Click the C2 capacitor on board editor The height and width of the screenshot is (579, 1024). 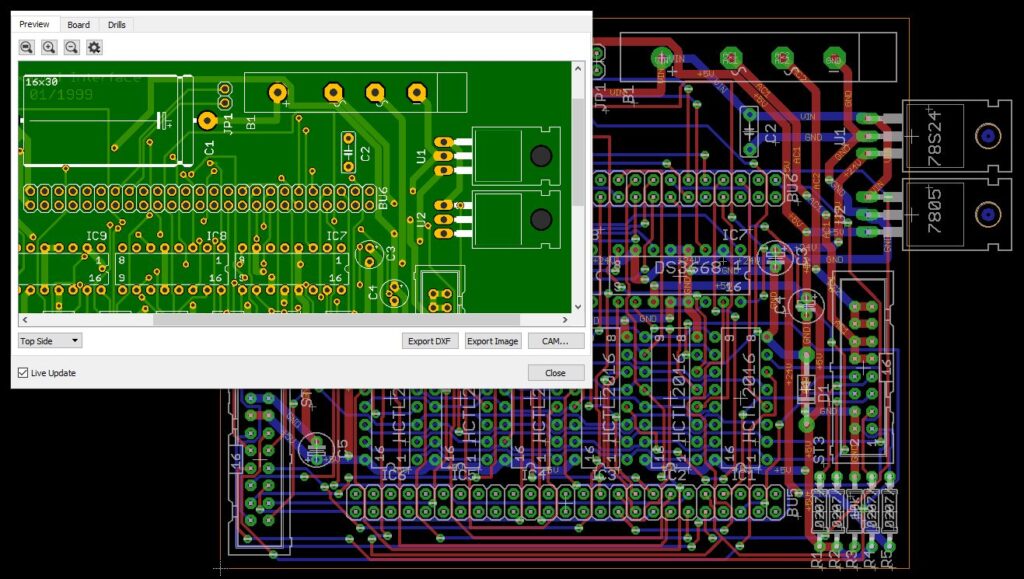750,133
